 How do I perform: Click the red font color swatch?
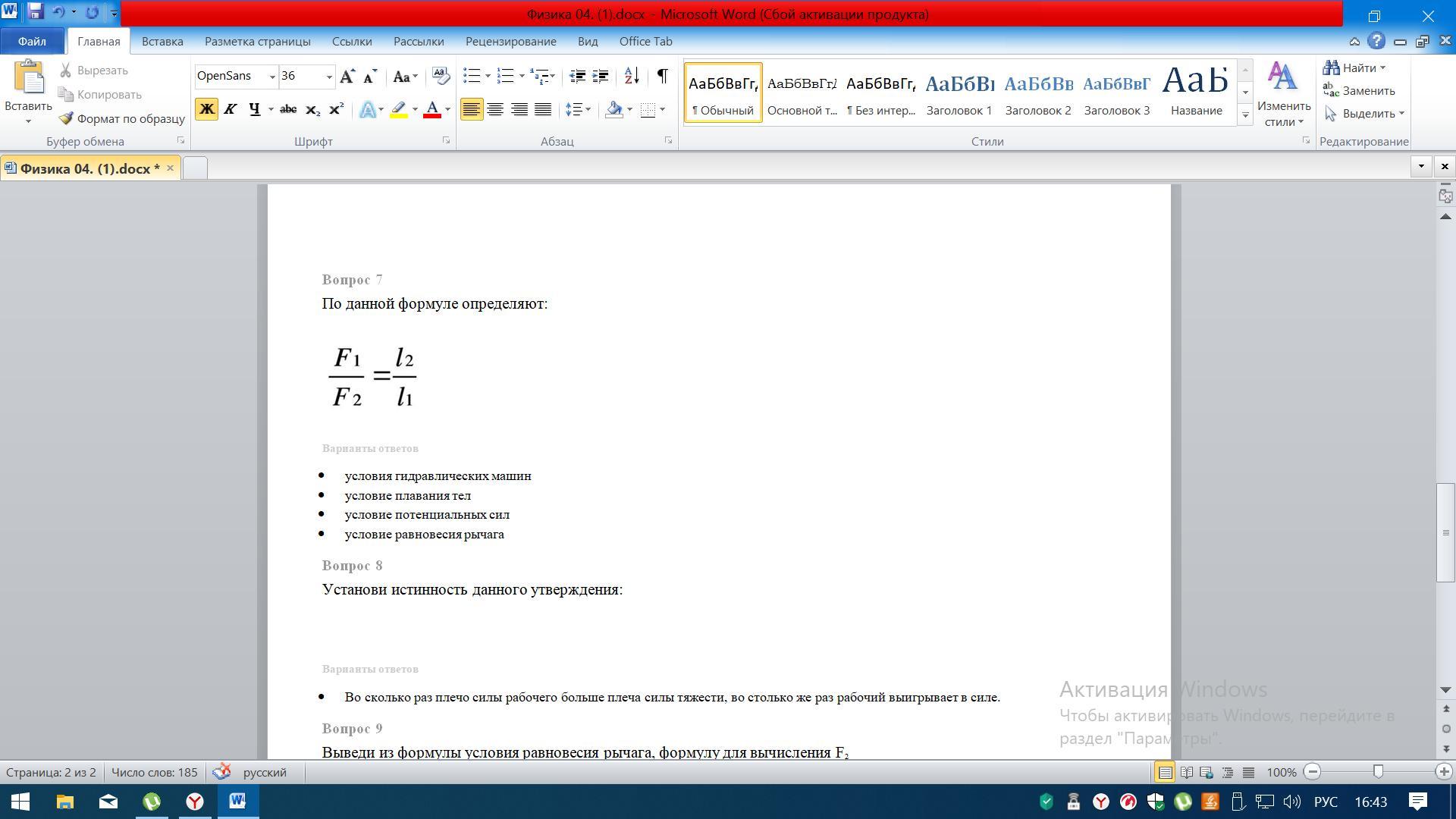point(432,109)
